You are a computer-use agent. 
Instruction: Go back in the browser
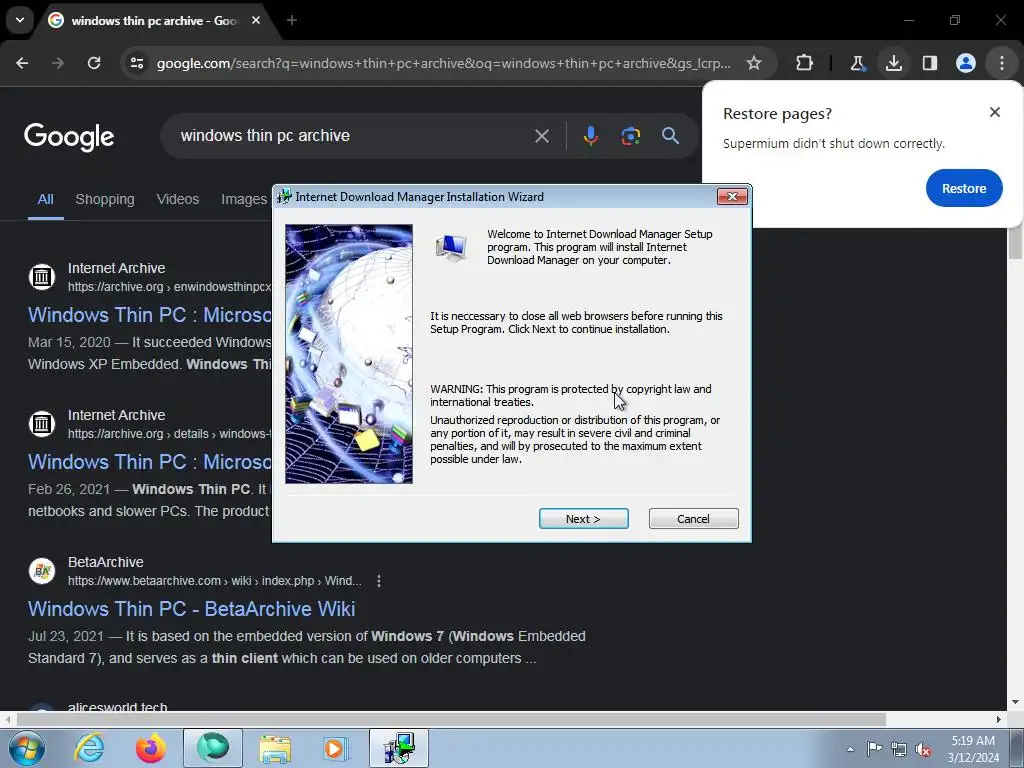(x=22, y=63)
